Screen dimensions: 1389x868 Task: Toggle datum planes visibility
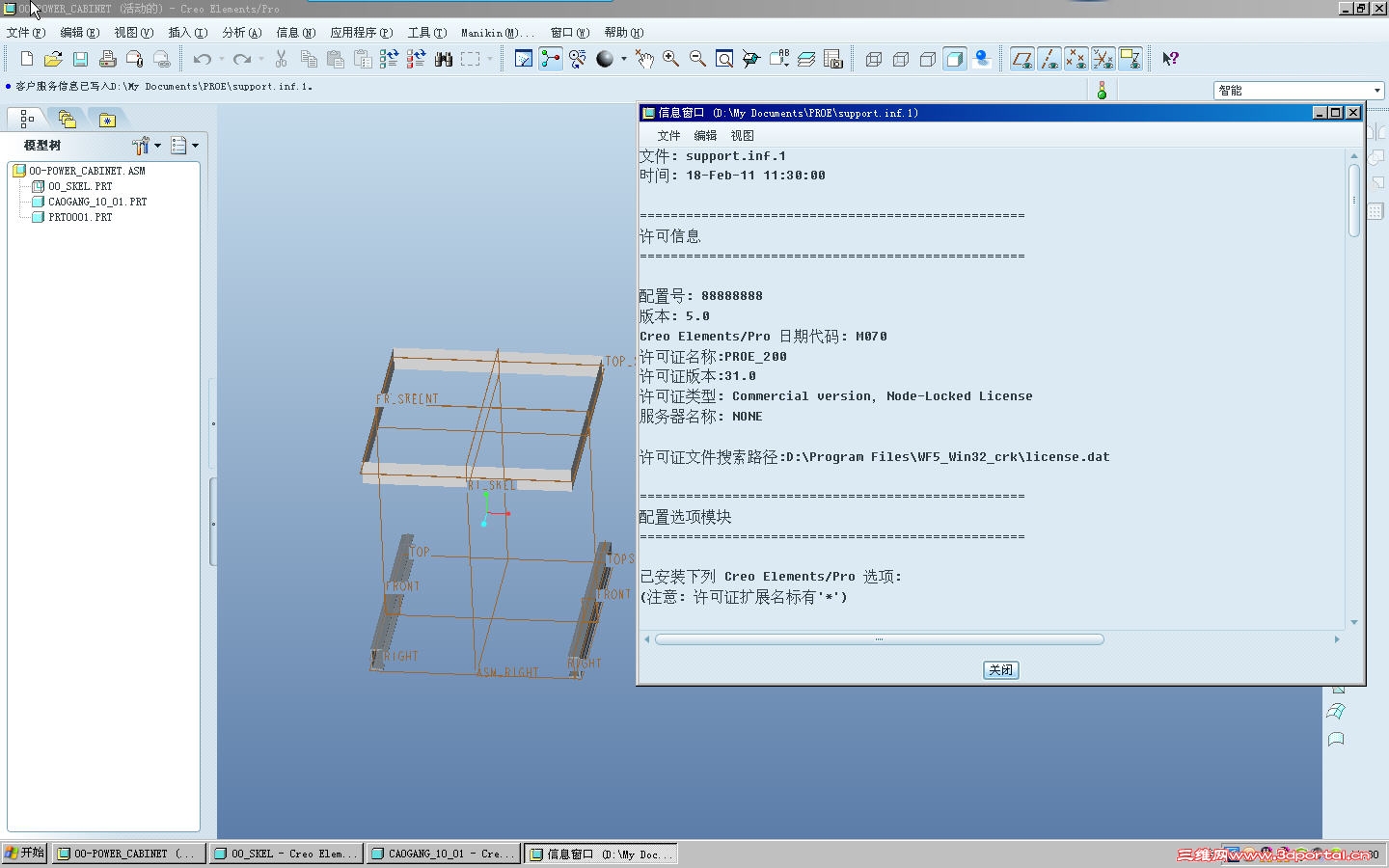coord(1022,59)
